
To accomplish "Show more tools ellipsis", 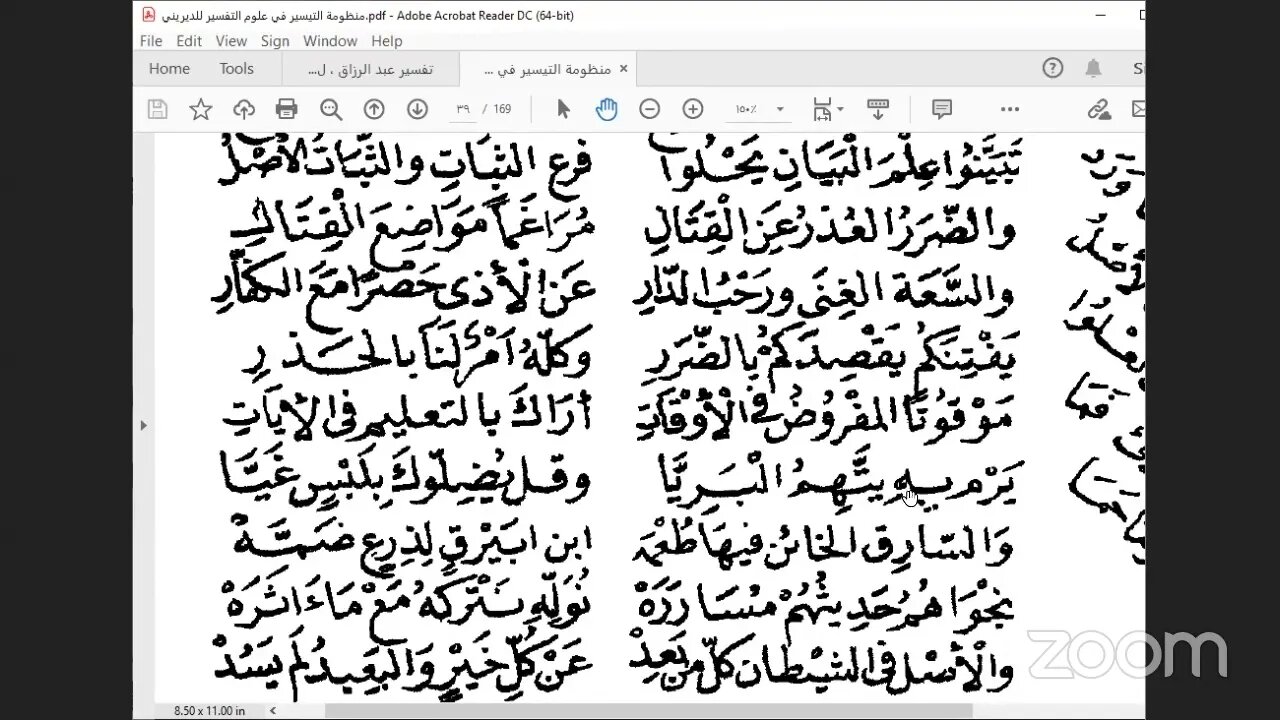I will (x=1010, y=109).
